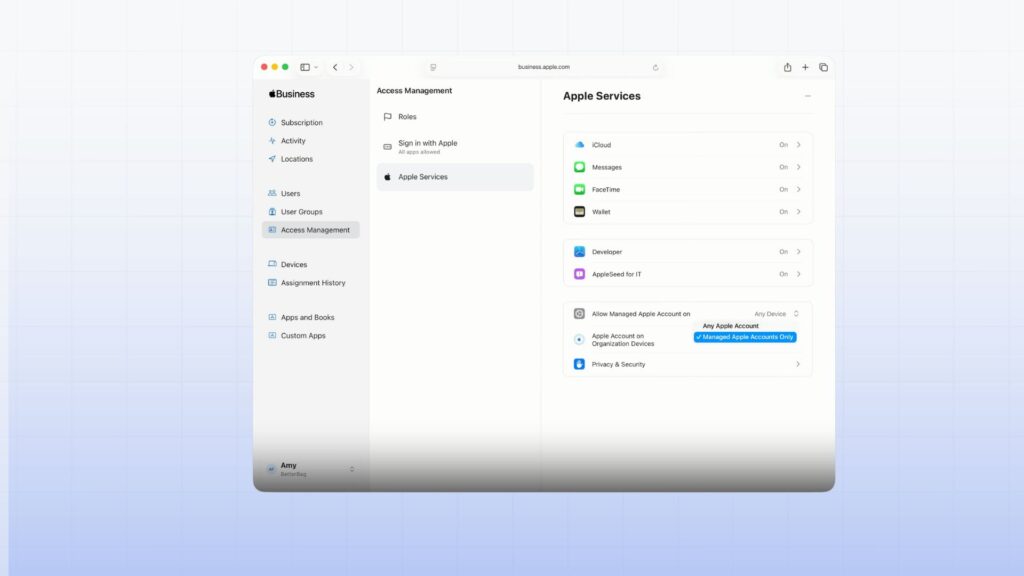Select Apple Services list item
Image resolution: width=1024 pixels, height=576 pixels.
point(455,177)
